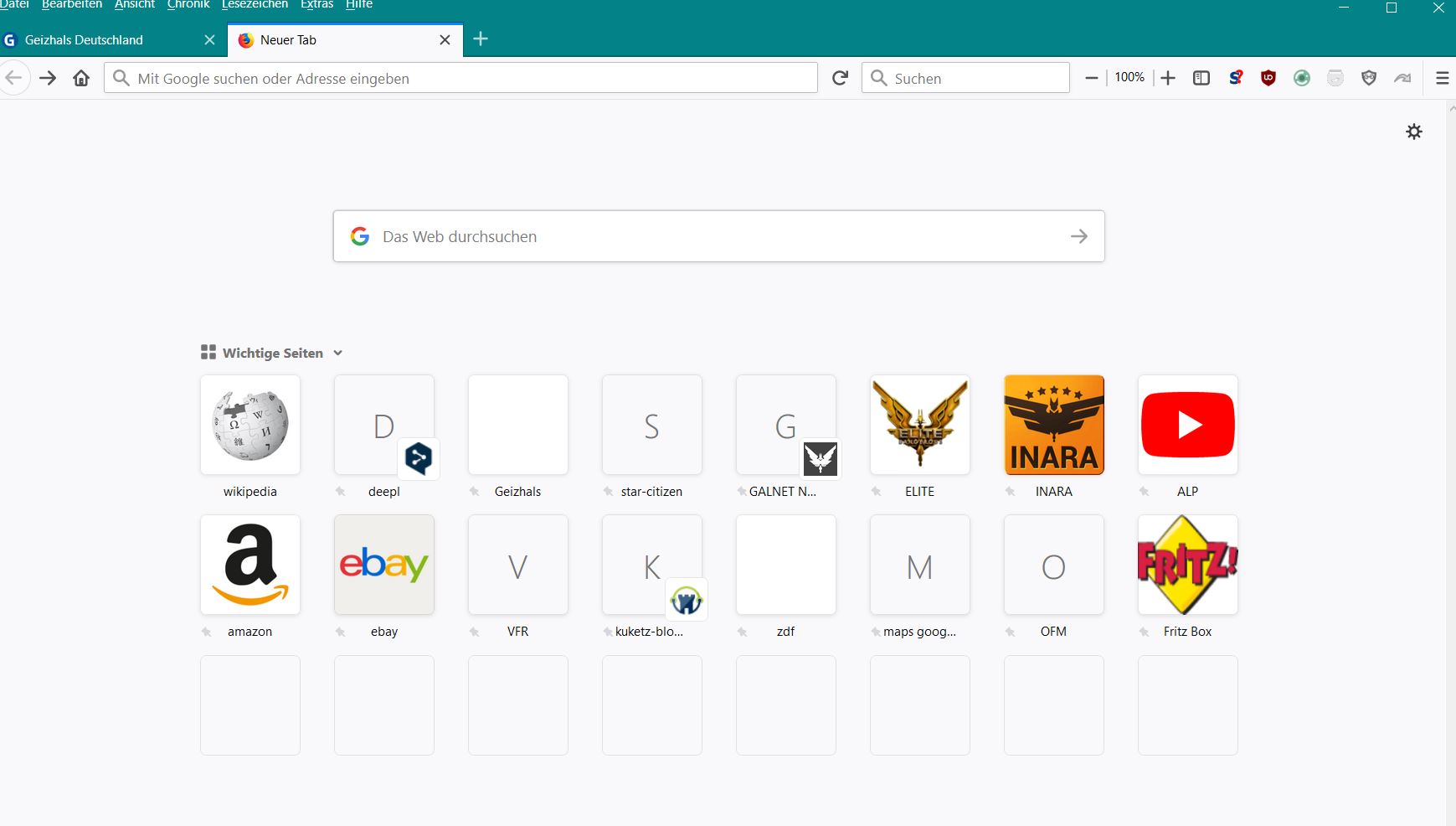Screen dimensions: 1456x826
Task: Reload the current page
Action: coord(840,78)
